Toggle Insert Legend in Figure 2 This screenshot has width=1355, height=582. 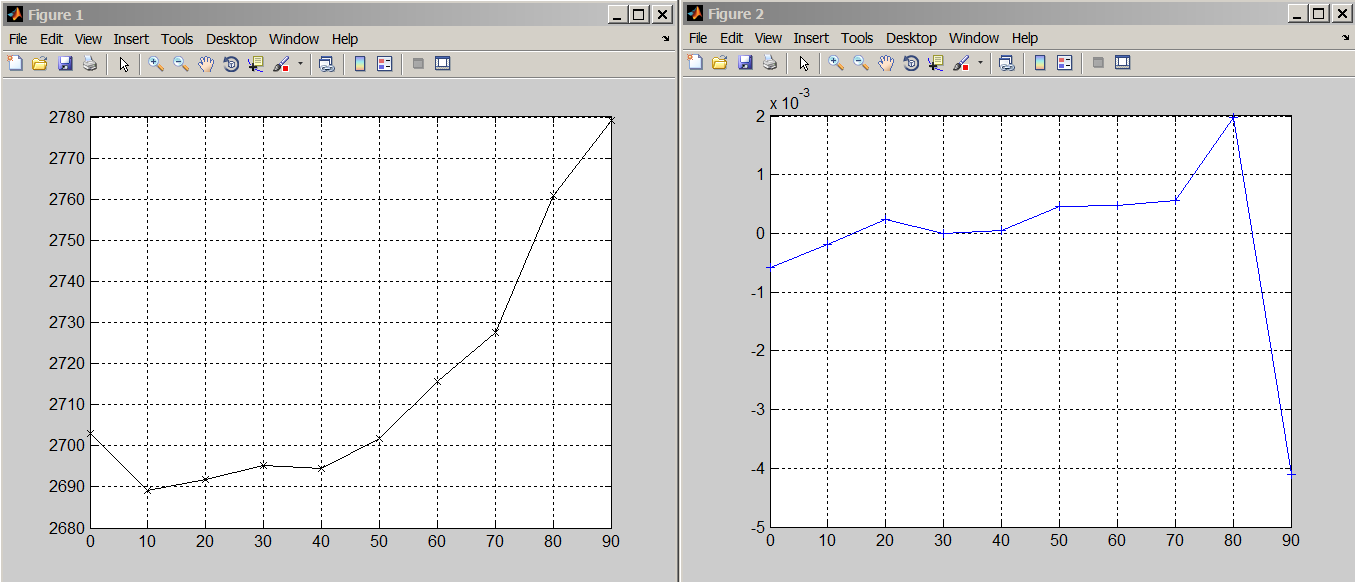point(1065,63)
